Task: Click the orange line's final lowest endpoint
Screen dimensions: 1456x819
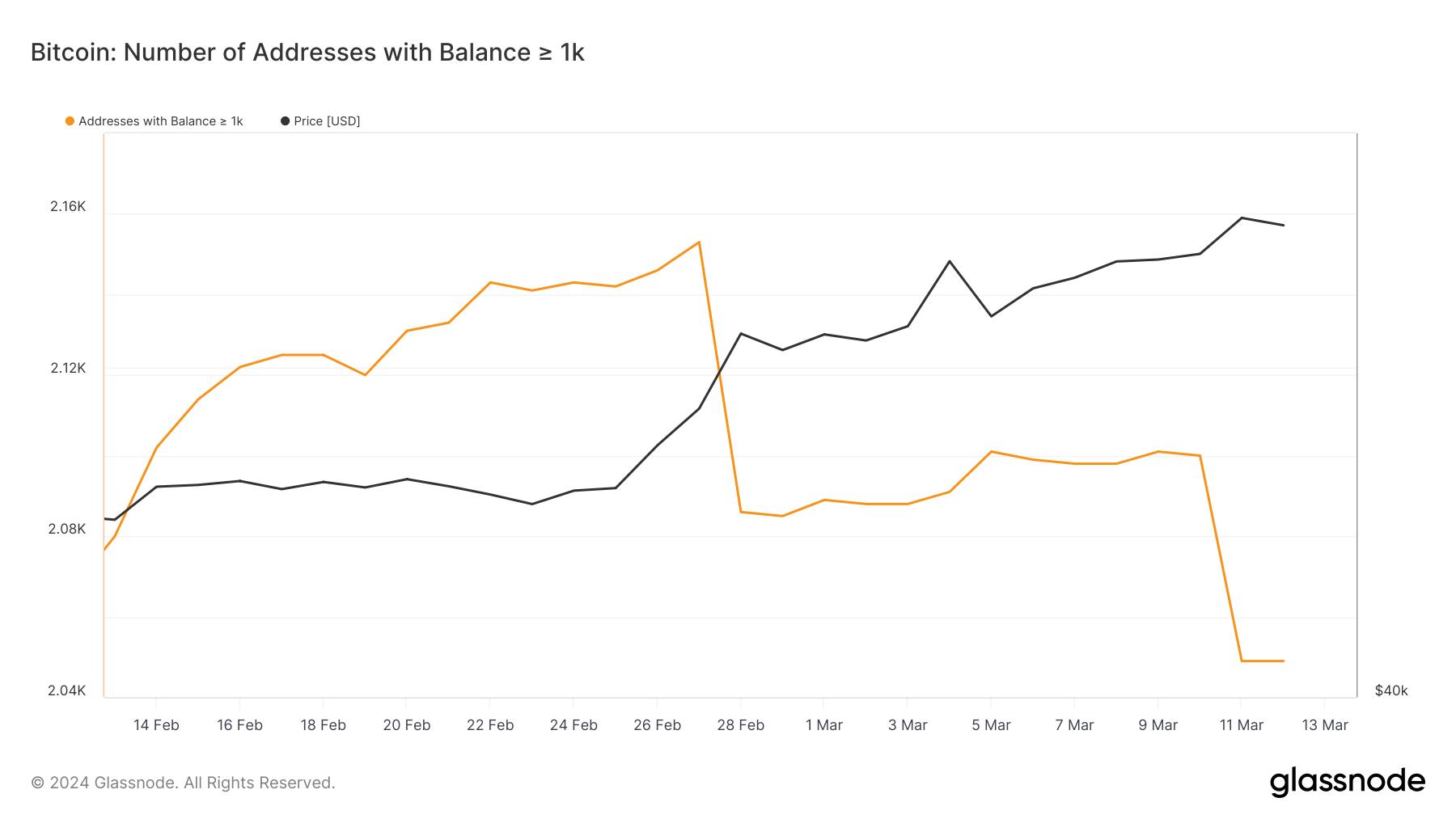Action: [x=1283, y=661]
